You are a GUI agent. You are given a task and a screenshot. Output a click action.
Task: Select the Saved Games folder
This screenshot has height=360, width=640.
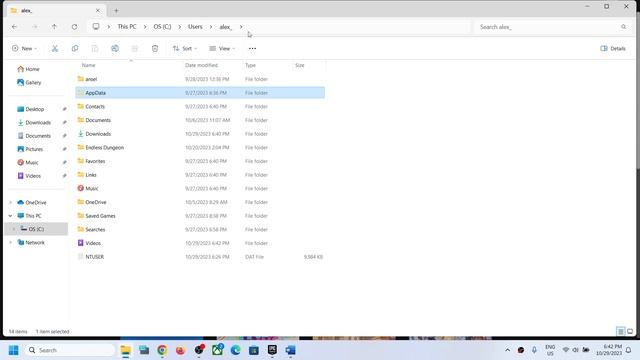tap(100, 216)
